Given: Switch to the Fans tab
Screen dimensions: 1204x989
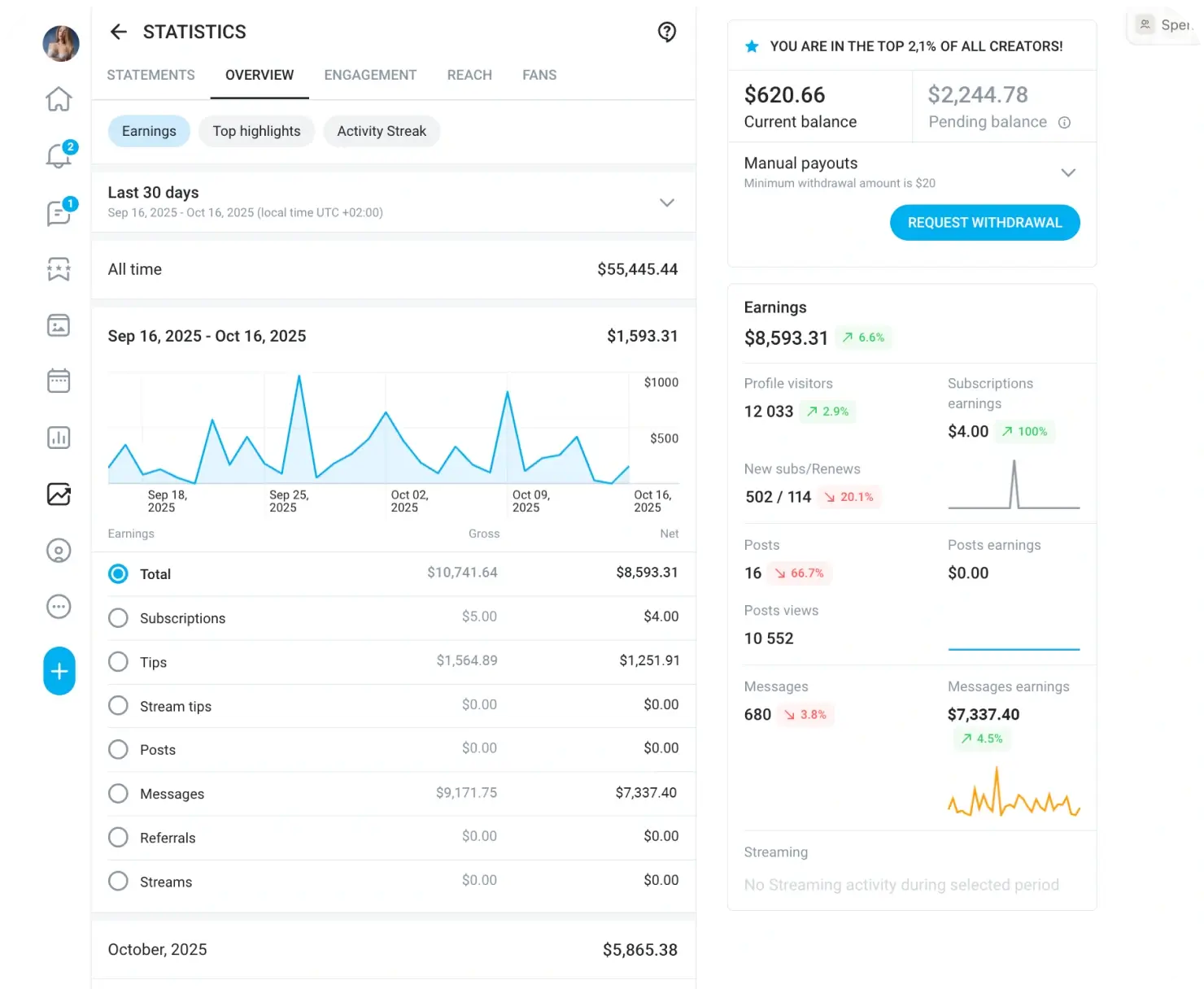Looking at the screenshot, I should 539,75.
